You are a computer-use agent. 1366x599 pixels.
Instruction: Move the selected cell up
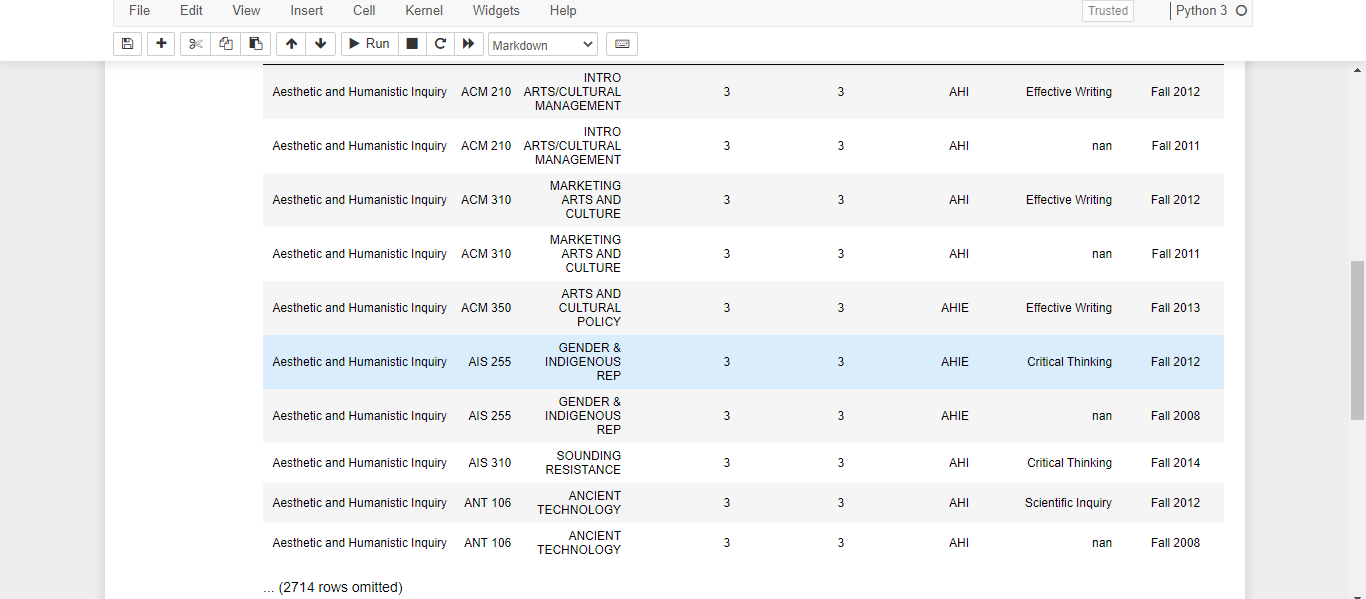click(290, 44)
